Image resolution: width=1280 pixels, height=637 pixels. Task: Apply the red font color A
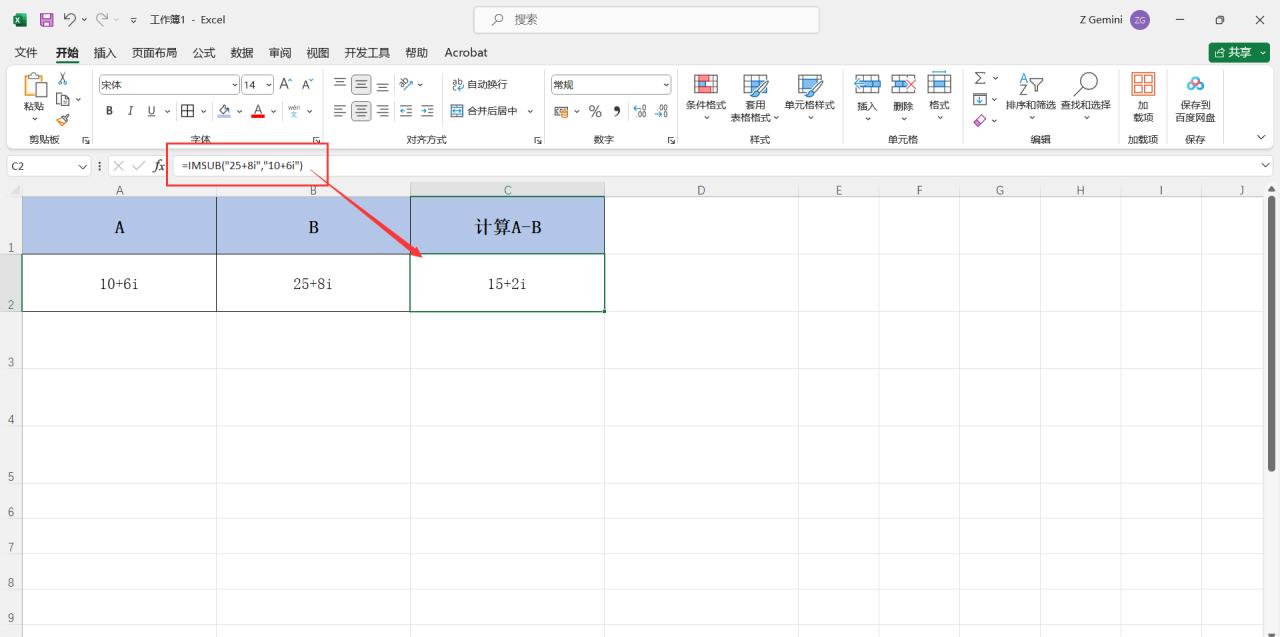coord(258,111)
